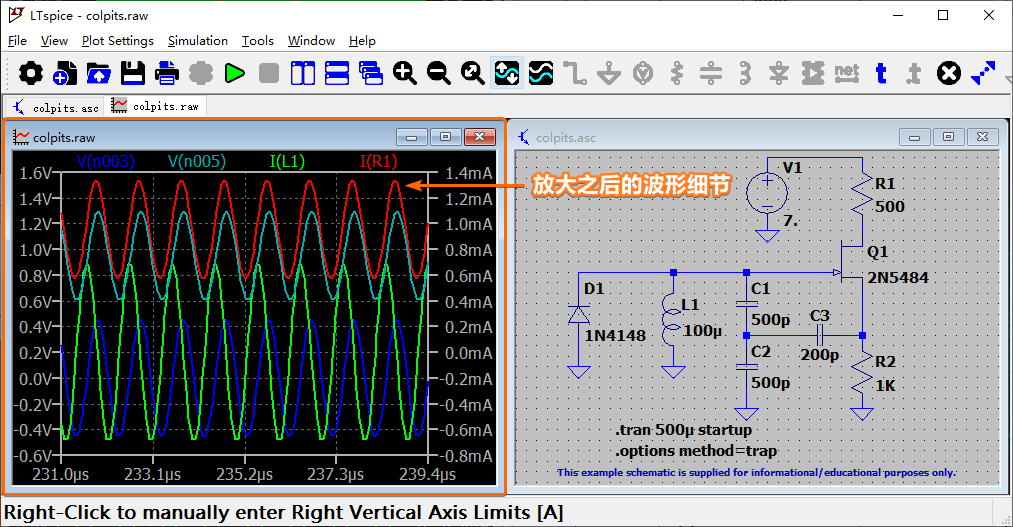
Task: Open the component chooser icon
Action: (x=813, y=73)
